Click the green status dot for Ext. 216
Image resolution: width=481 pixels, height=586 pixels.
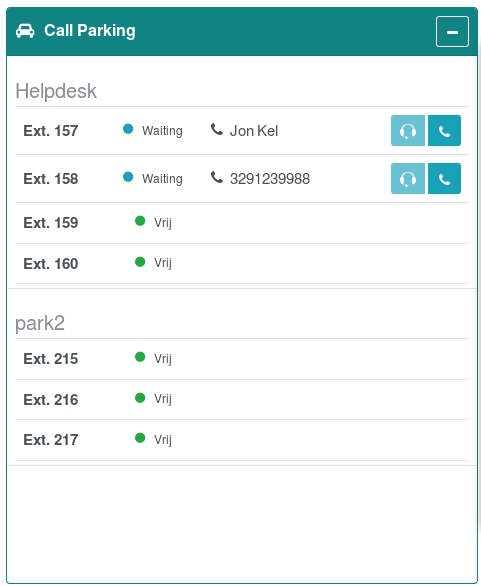(140, 398)
